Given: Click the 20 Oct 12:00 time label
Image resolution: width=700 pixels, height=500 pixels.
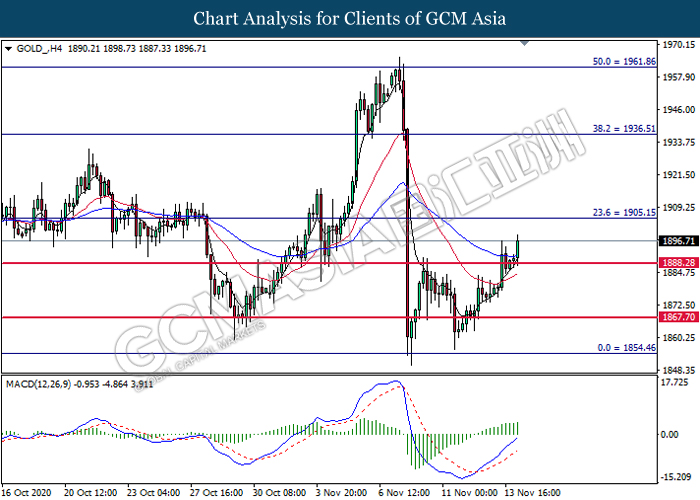Looking at the screenshot, I should click(x=90, y=492).
